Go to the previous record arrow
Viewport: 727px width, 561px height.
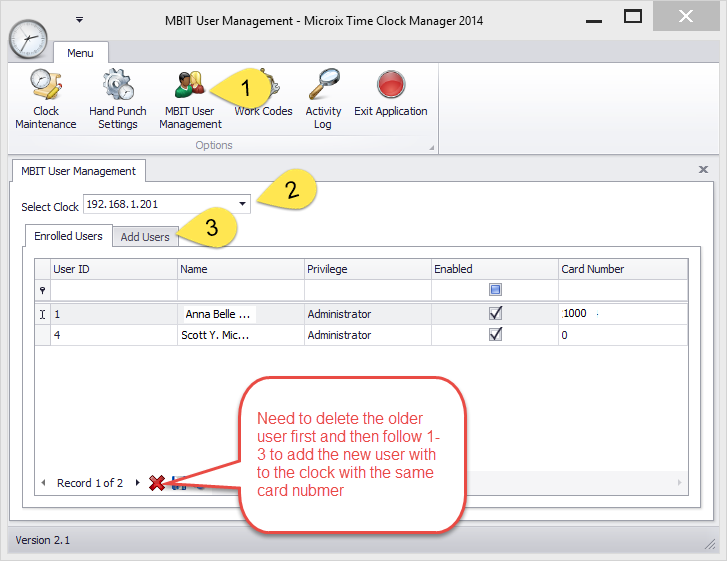pyautogui.click(x=44, y=483)
